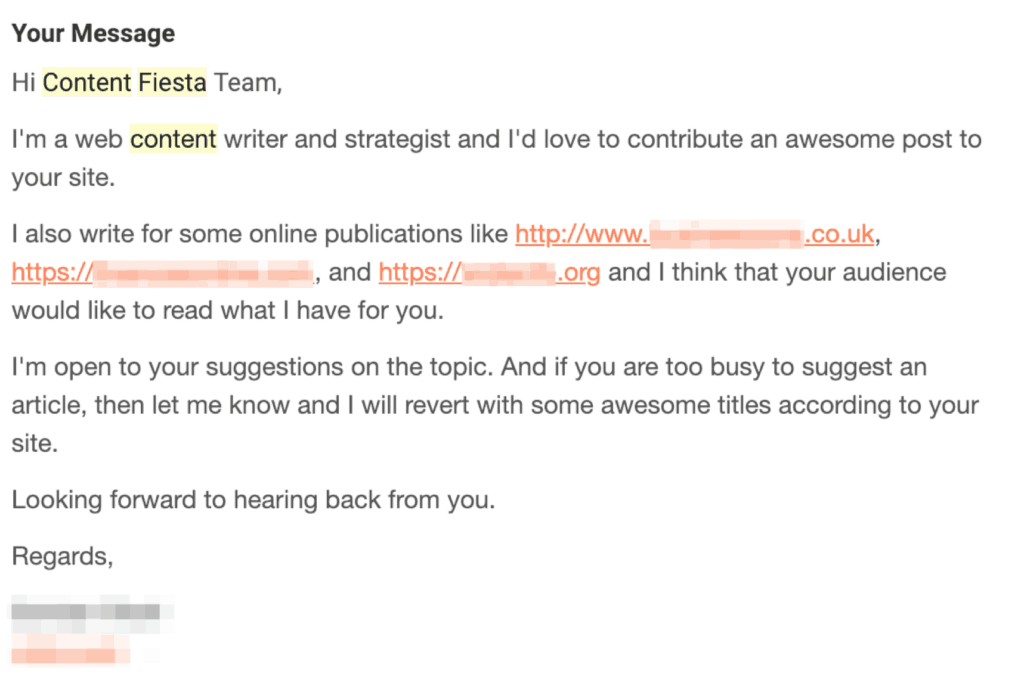Open the fully blurred https:// link before ", and"

coord(162,272)
